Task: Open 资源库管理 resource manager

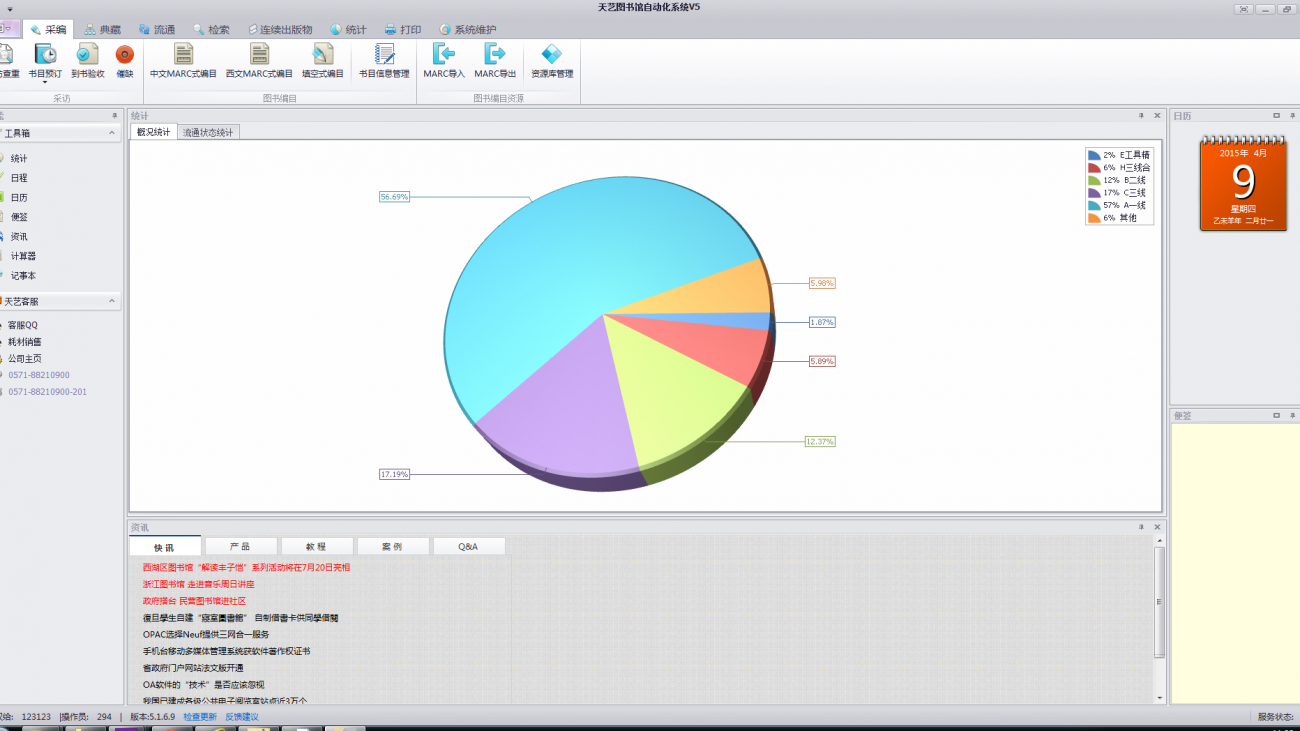Action: pos(551,56)
